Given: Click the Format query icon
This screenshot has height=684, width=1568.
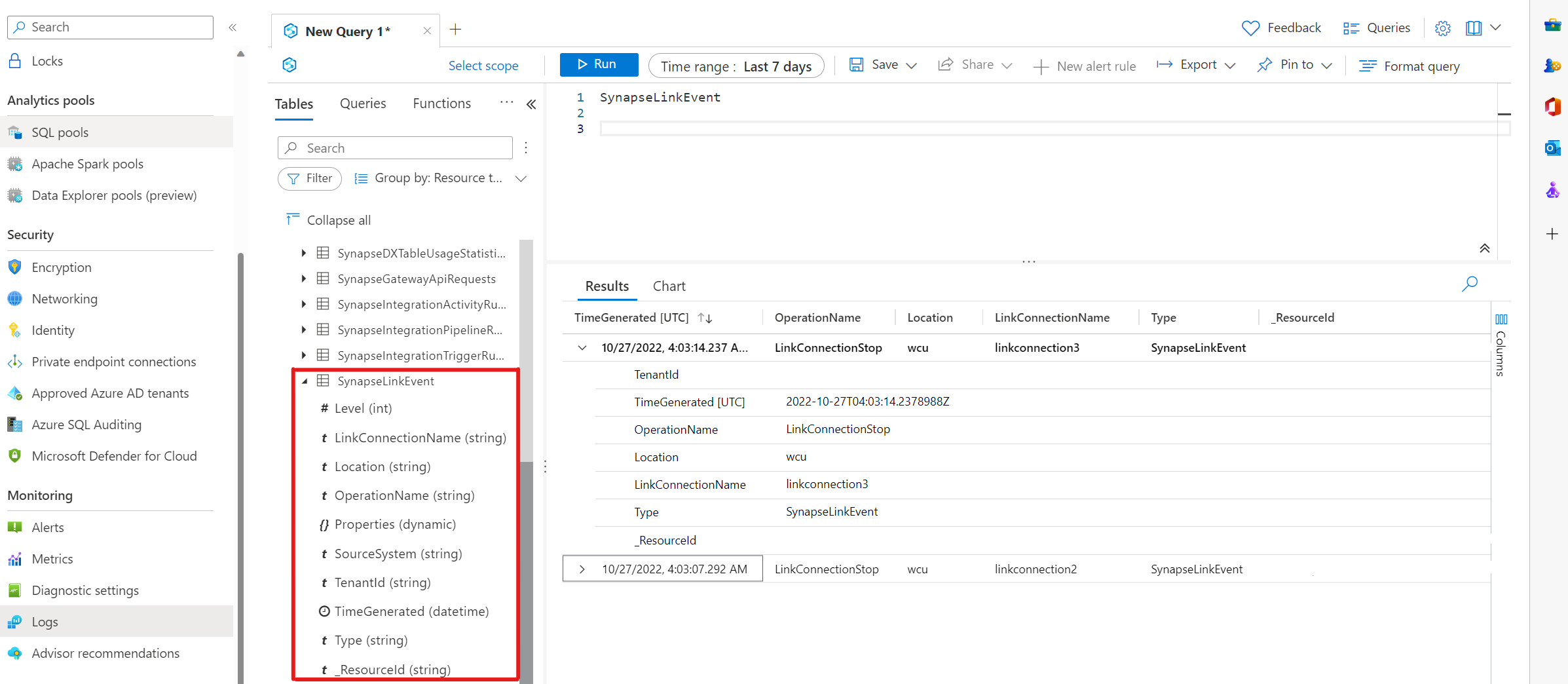Looking at the screenshot, I should coord(1367,66).
